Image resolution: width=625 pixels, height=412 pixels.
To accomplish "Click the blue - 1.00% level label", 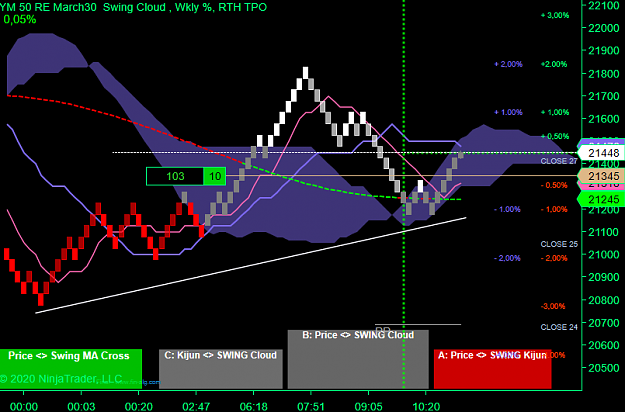I will 507,209.
